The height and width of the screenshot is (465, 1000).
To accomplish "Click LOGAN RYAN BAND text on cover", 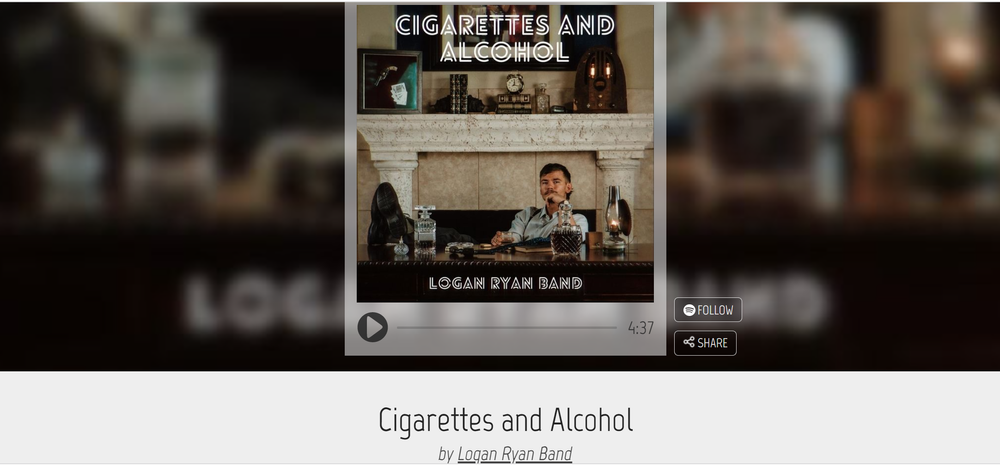I will [505, 283].
